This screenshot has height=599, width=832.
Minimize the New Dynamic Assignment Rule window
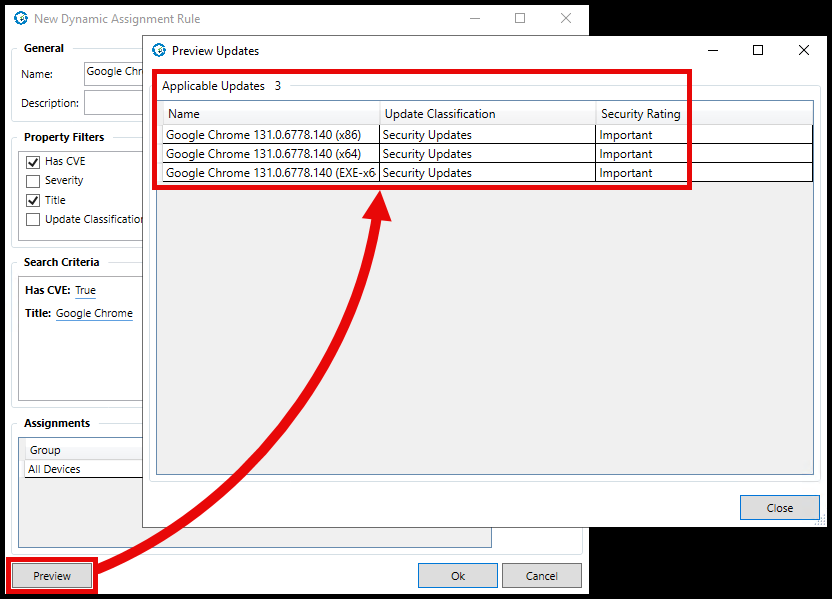pos(475,19)
